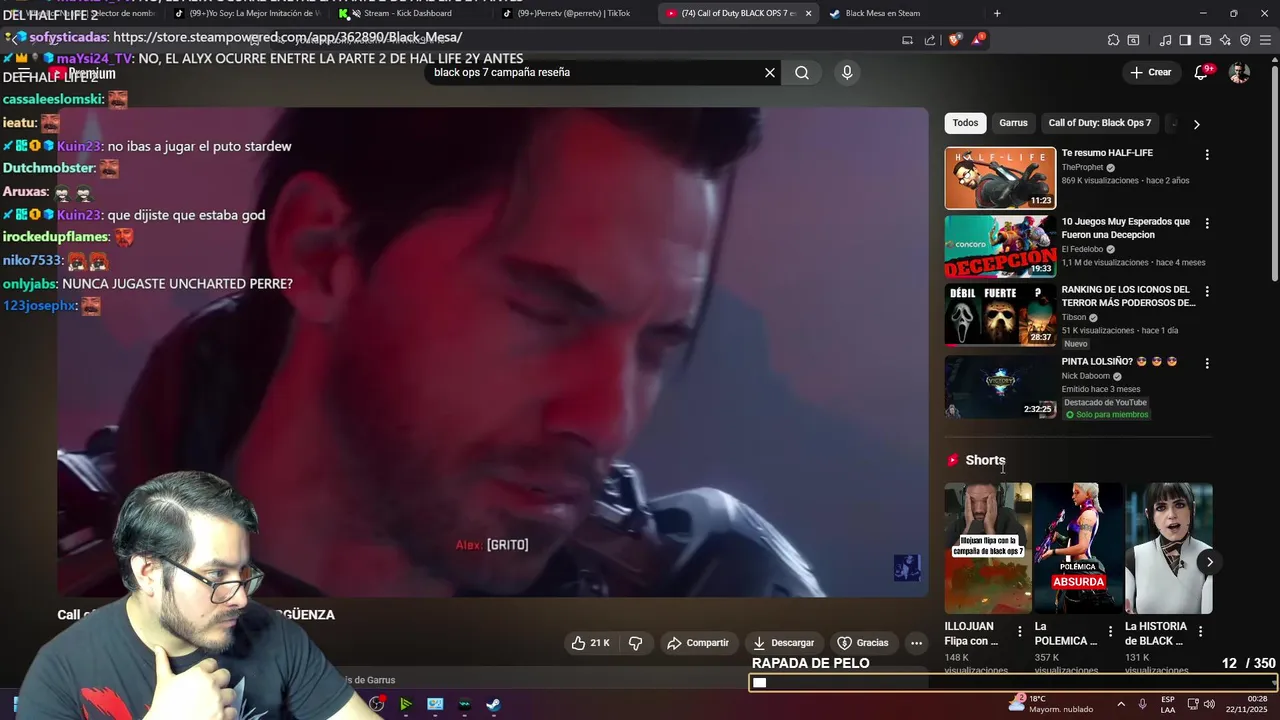
Task: Open more actions menu beside Gracias
Action: point(916,643)
